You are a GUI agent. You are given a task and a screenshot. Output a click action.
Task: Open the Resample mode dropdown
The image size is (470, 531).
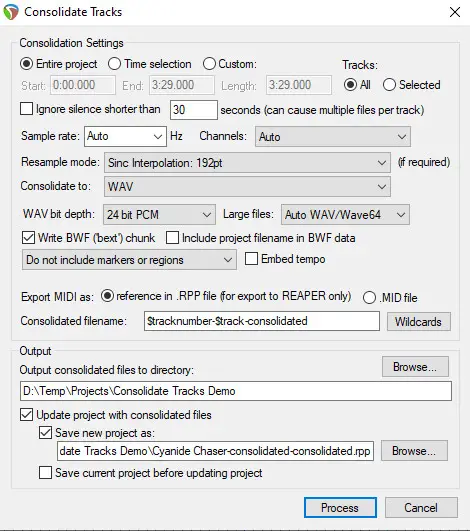pos(247,163)
